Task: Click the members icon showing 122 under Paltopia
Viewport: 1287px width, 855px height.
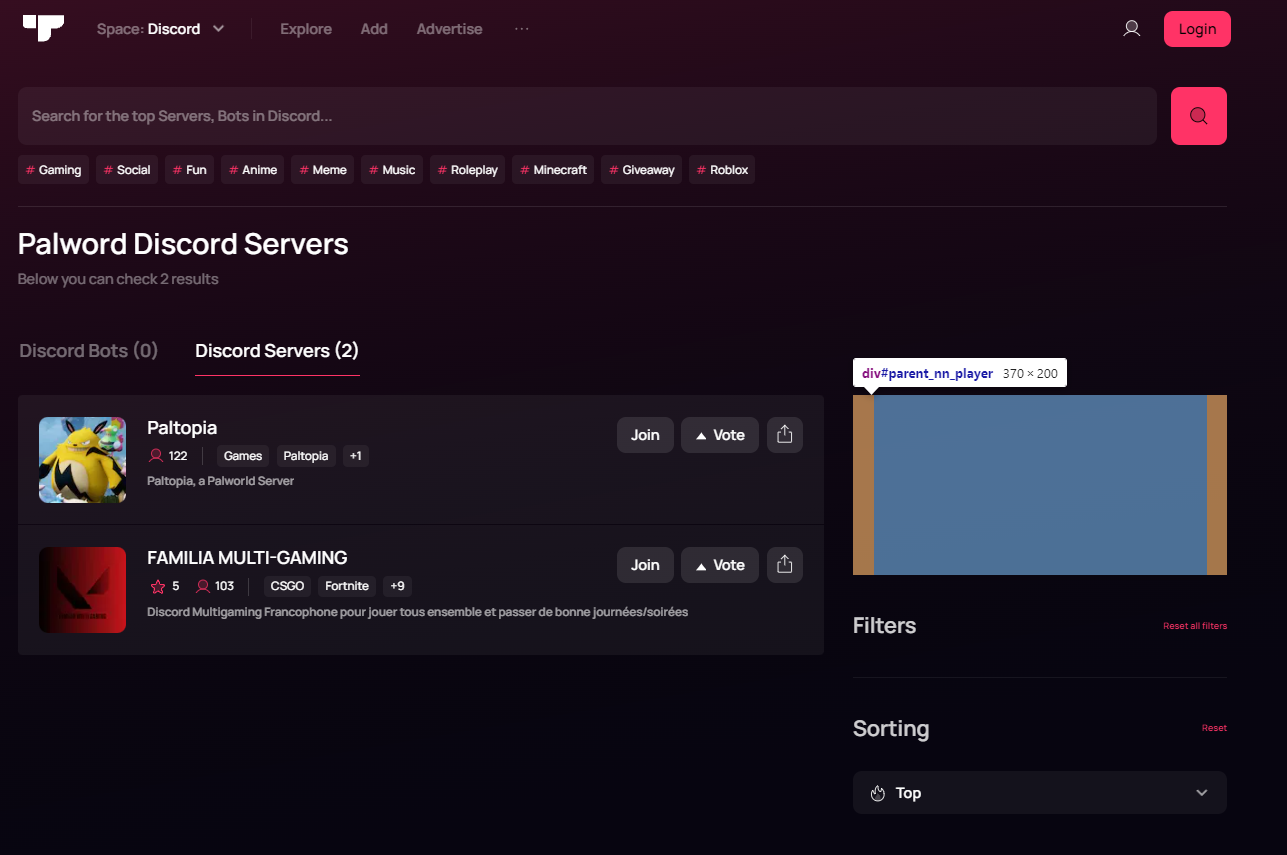Action: pos(153,455)
